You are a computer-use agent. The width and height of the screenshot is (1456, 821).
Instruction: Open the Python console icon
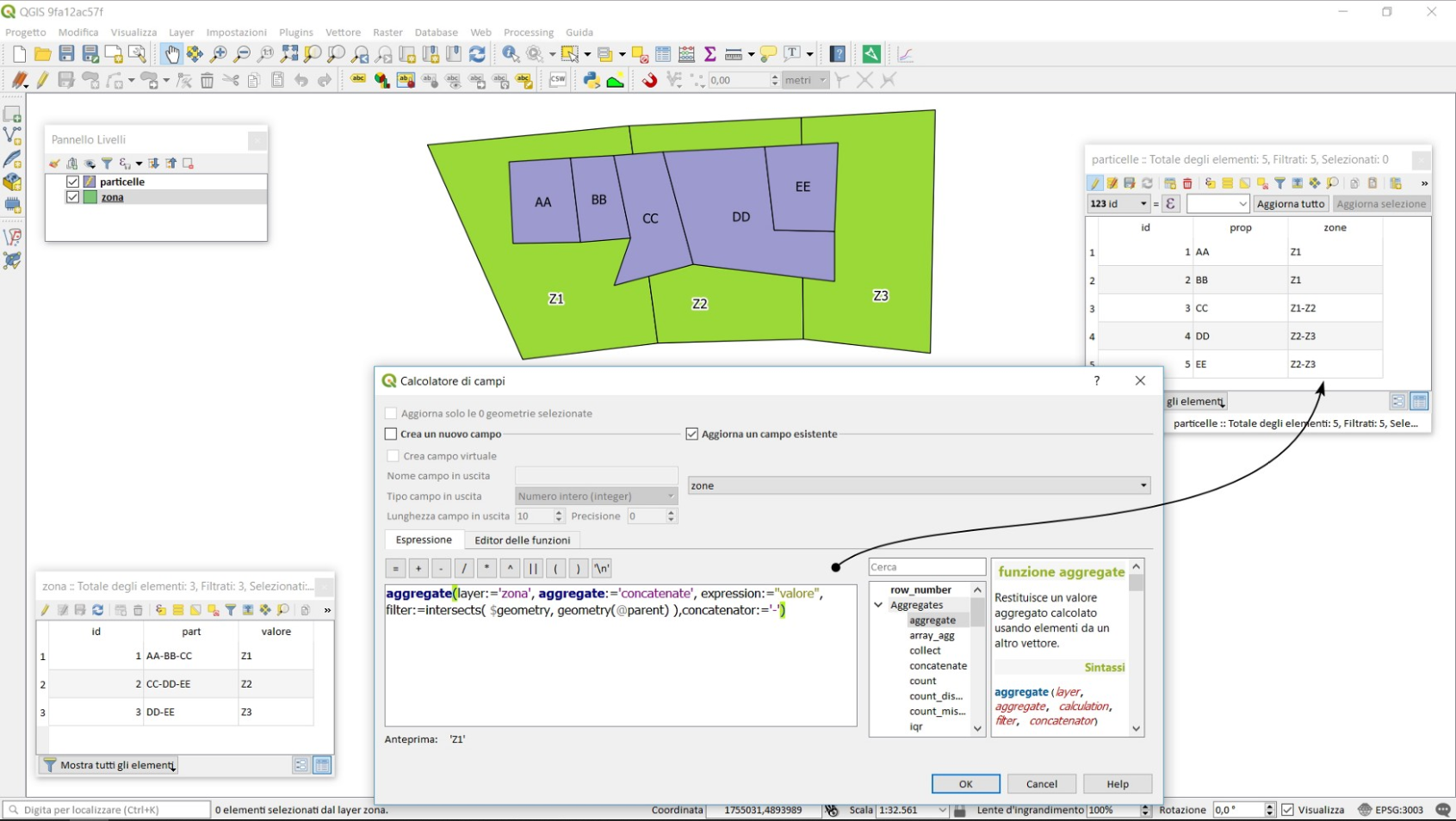pyautogui.click(x=592, y=80)
